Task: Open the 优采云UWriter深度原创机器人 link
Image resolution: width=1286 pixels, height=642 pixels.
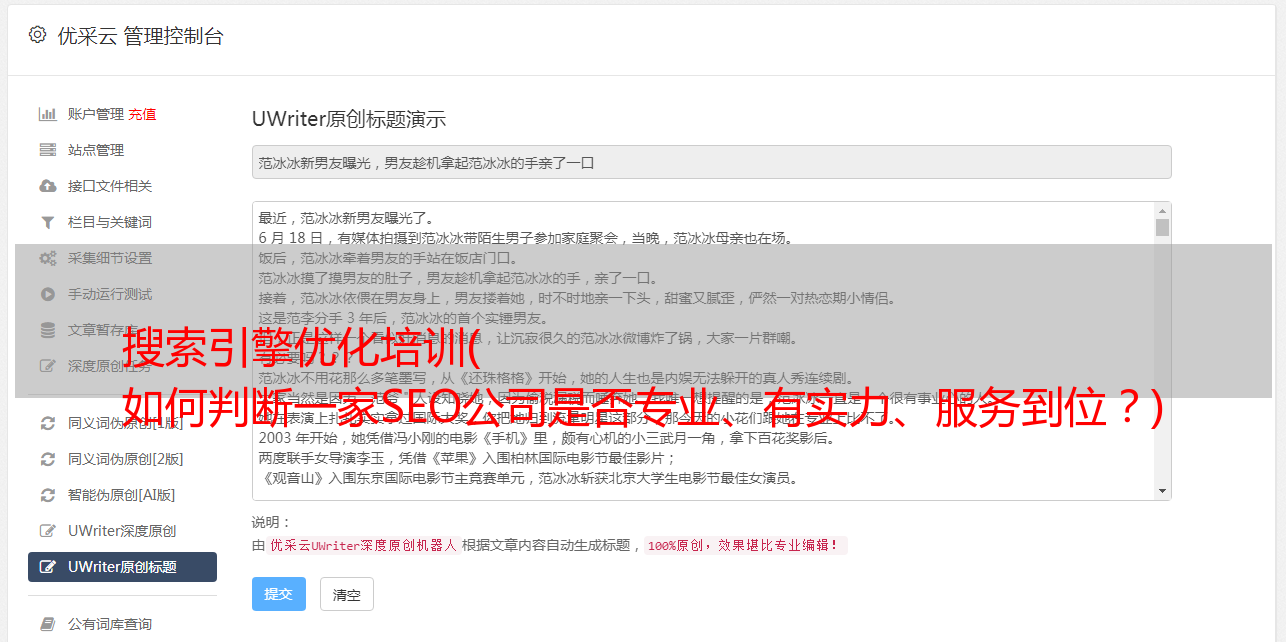Action: [363, 546]
